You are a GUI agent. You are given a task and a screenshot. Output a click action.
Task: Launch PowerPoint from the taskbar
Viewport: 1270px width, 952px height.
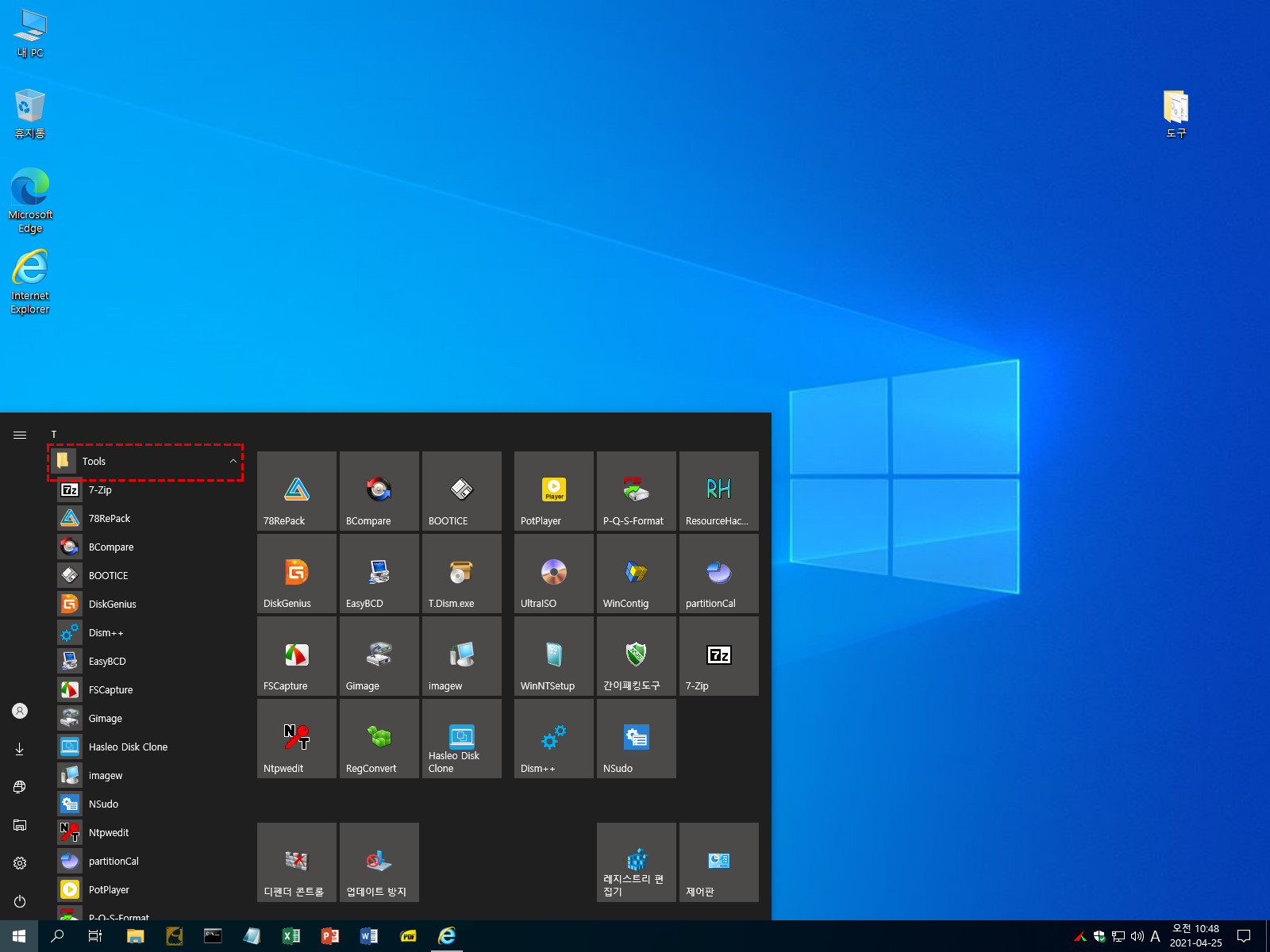pos(330,936)
